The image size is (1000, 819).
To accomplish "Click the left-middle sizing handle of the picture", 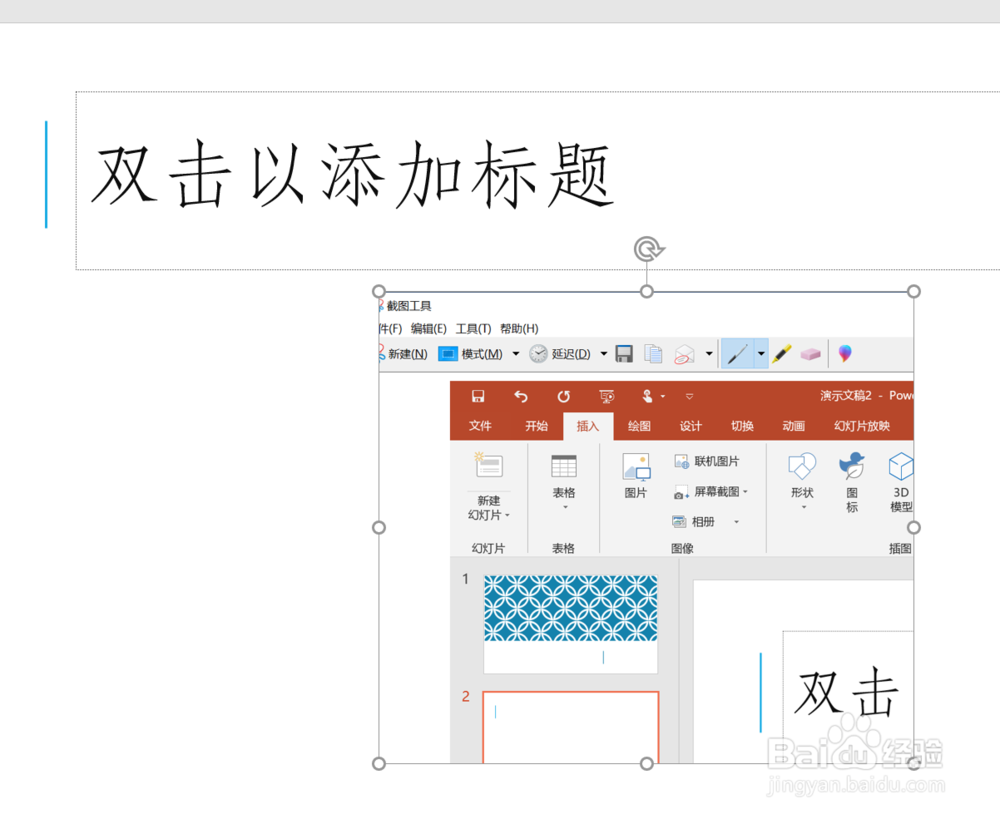I will click(x=379, y=528).
